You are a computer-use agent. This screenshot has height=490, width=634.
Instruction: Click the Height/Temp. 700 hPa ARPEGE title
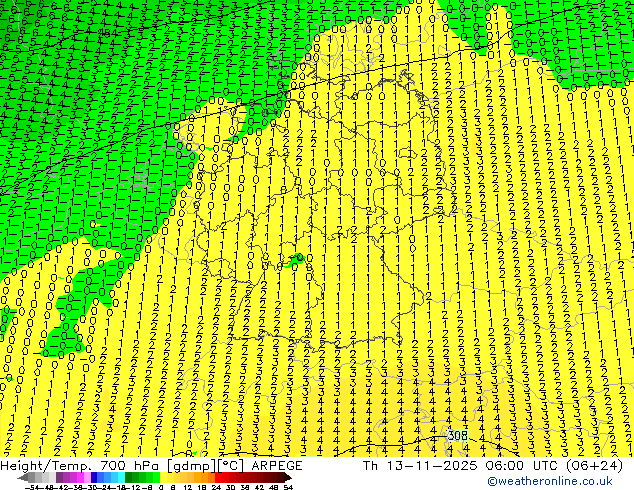151,466
